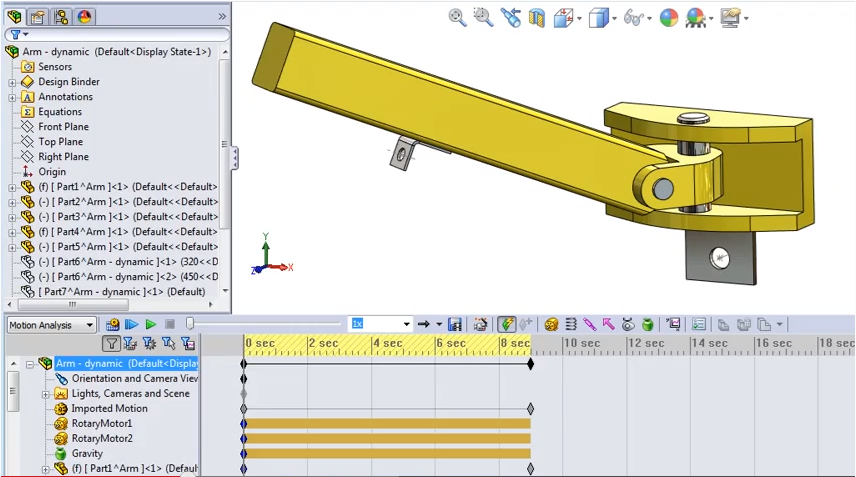Click the Edit Appearance color ball
Viewport: 856px width, 477px height.
pyautogui.click(x=668, y=18)
